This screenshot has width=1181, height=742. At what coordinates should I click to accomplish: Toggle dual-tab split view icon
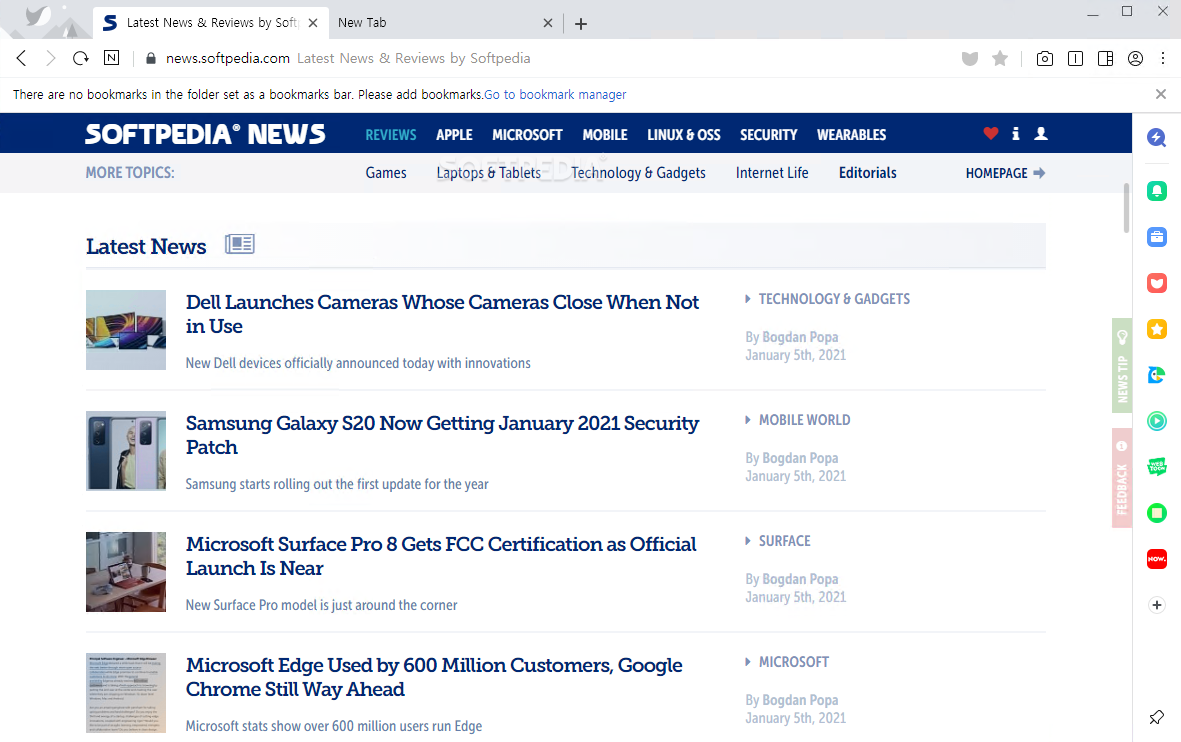click(x=1076, y=59)
